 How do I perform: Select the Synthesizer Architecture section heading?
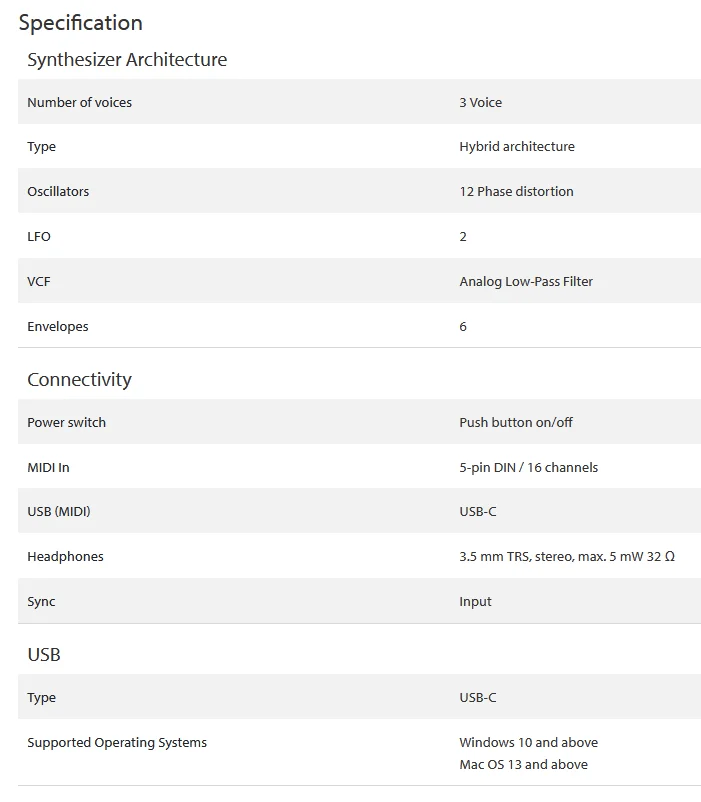[x=127, y=60]
